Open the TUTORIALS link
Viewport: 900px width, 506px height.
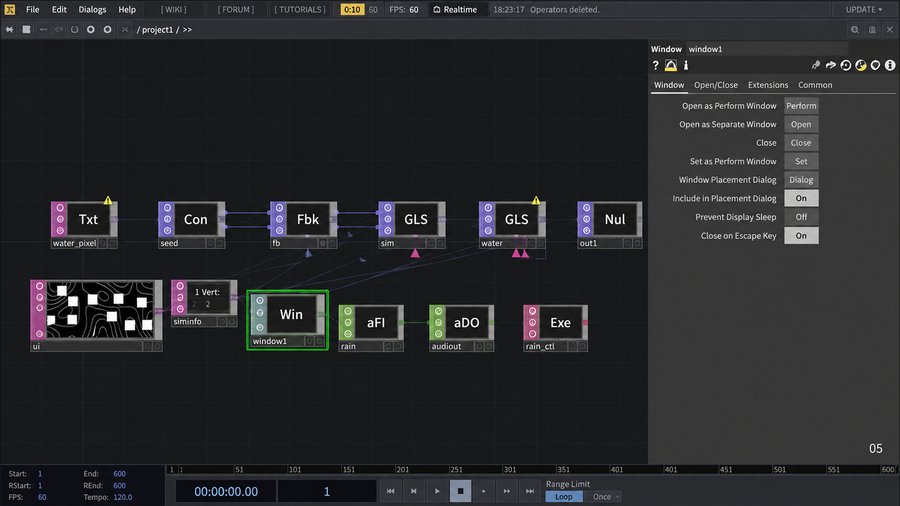click(x=300, y=9)
